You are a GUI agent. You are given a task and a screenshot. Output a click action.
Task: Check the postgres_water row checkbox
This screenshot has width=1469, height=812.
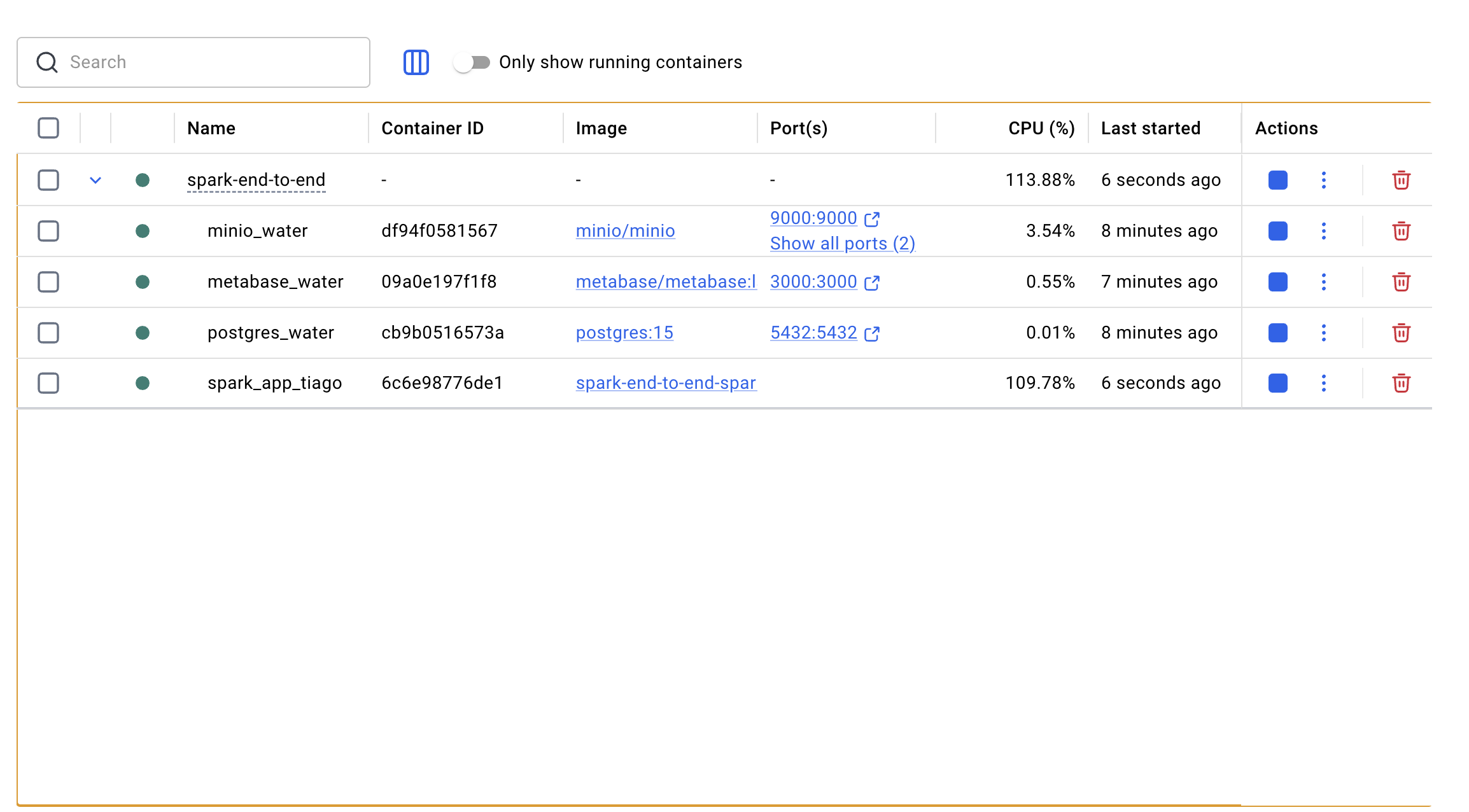[x=48, y=333]
